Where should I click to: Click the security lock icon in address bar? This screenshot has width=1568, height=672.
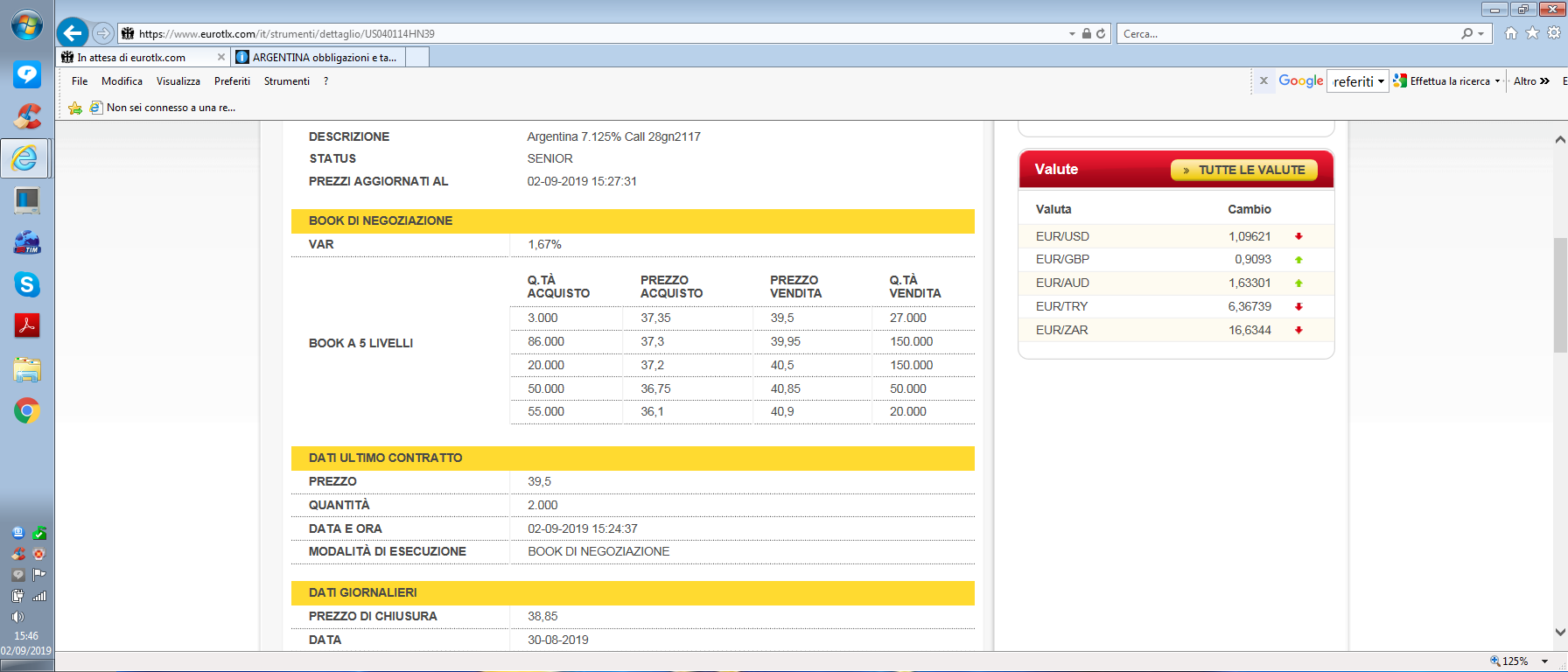1086,33
